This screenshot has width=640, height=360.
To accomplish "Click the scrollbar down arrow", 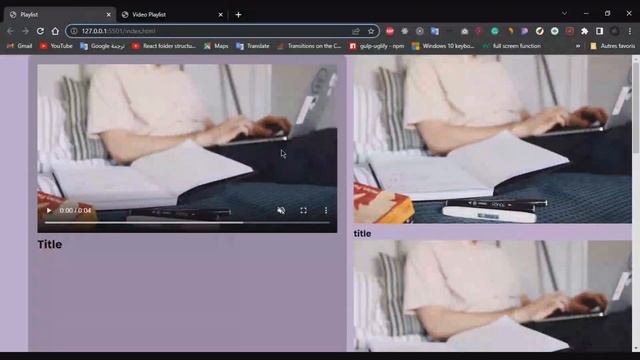I will coord(636,348).
